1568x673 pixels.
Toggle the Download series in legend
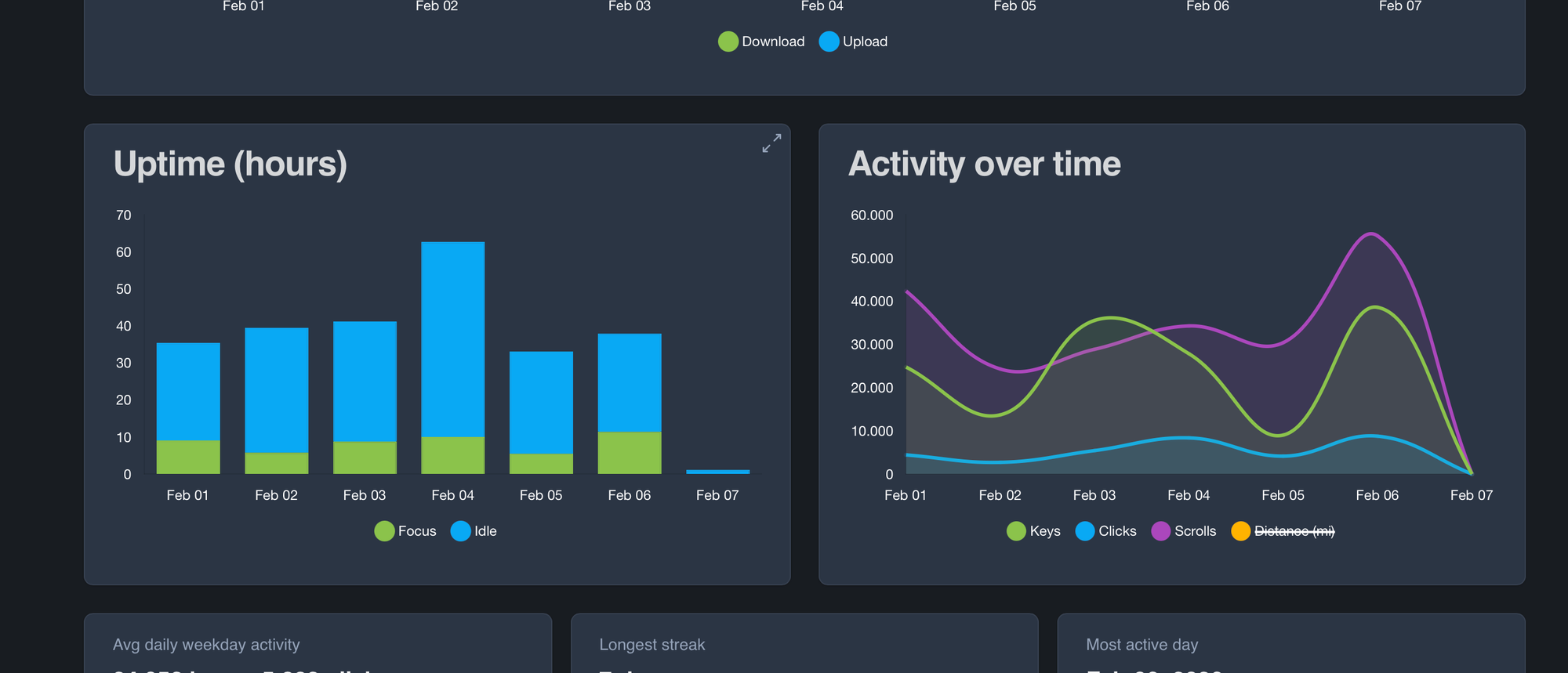[761, 42]
